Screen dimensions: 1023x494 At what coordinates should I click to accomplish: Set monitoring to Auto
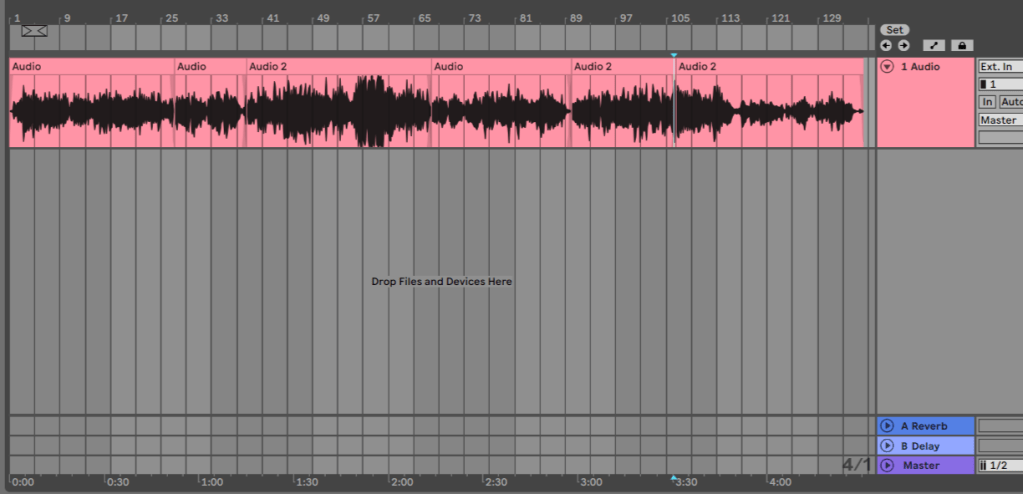(1011, 102)
